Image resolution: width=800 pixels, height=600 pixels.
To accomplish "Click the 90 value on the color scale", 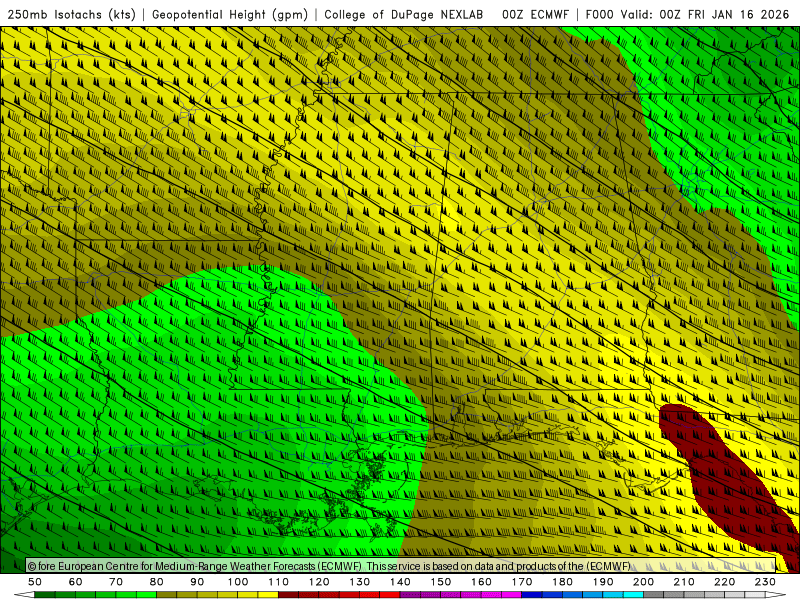I will (x=197, y=582).
